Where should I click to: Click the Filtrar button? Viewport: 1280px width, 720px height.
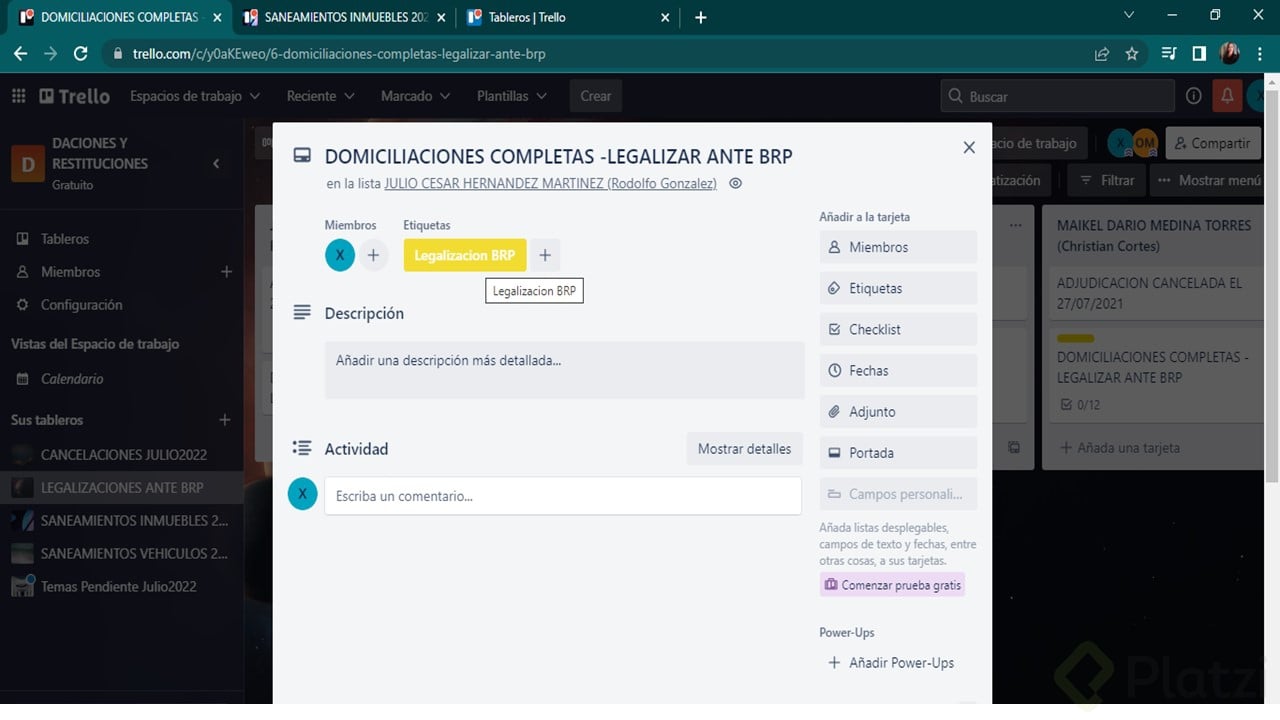(1106, 180)
